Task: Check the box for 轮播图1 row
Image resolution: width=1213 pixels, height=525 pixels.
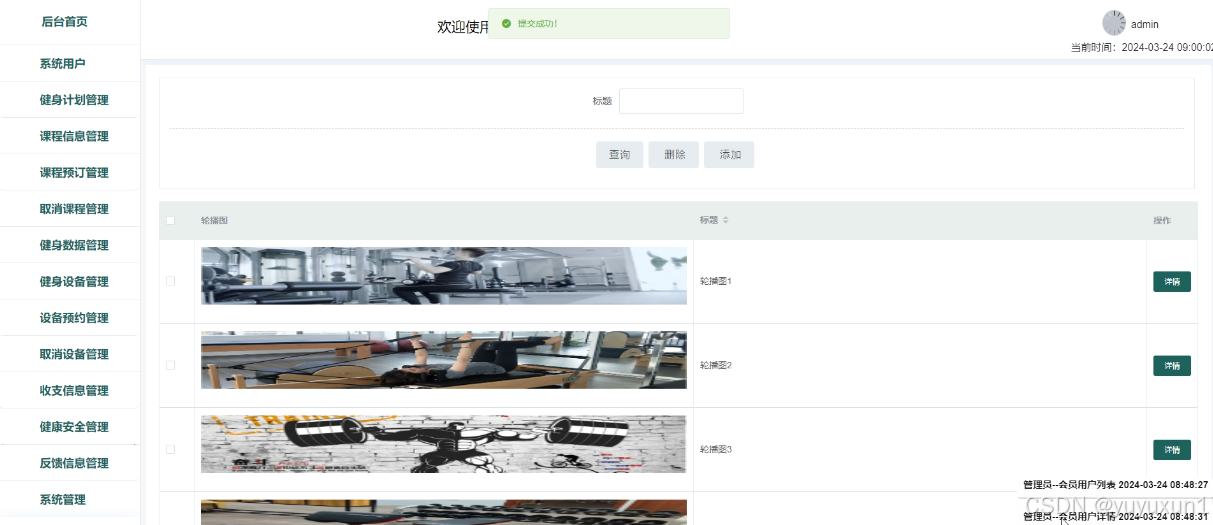Action: point(170,281)
